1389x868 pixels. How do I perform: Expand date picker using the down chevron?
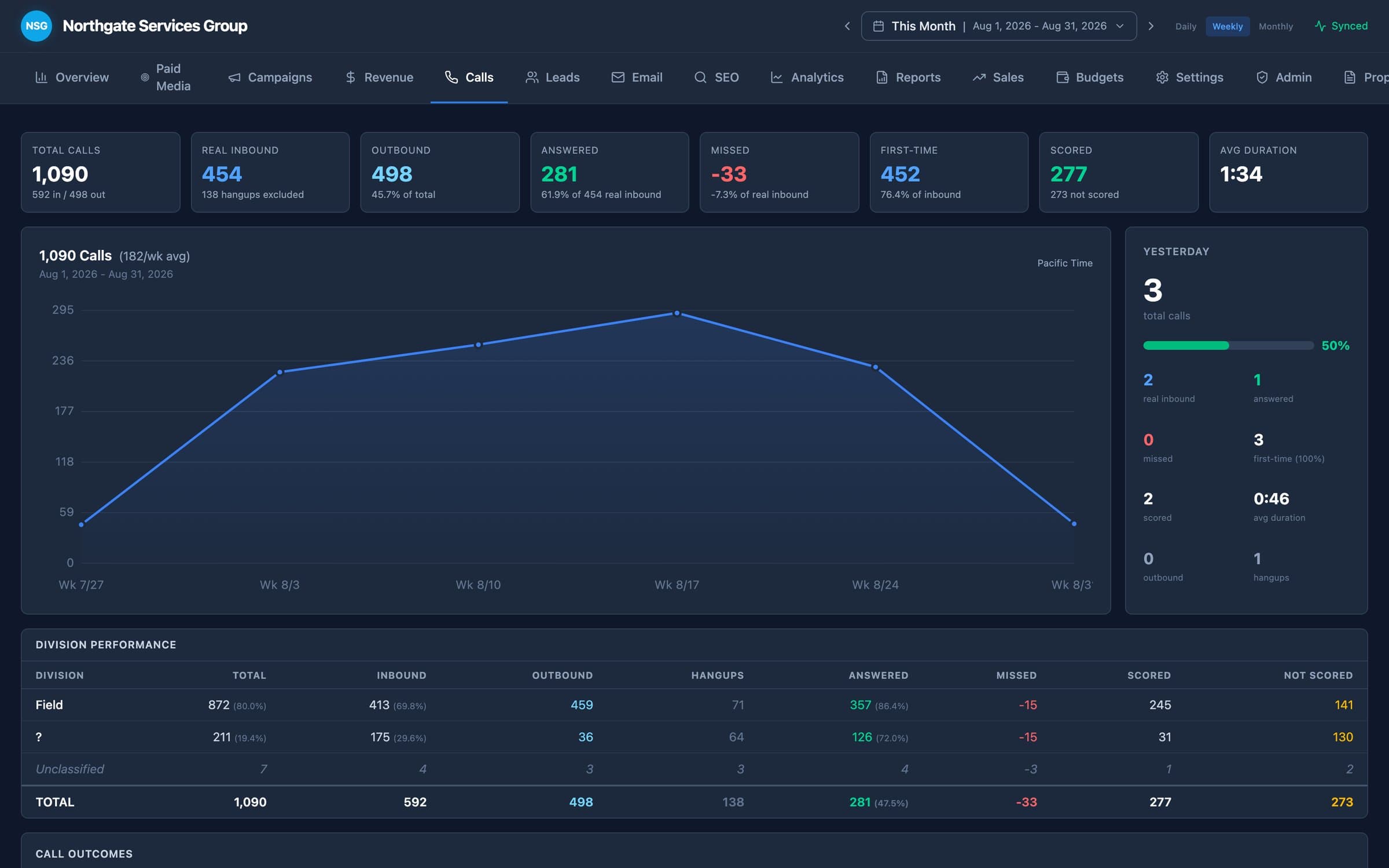pos(1119,26)
